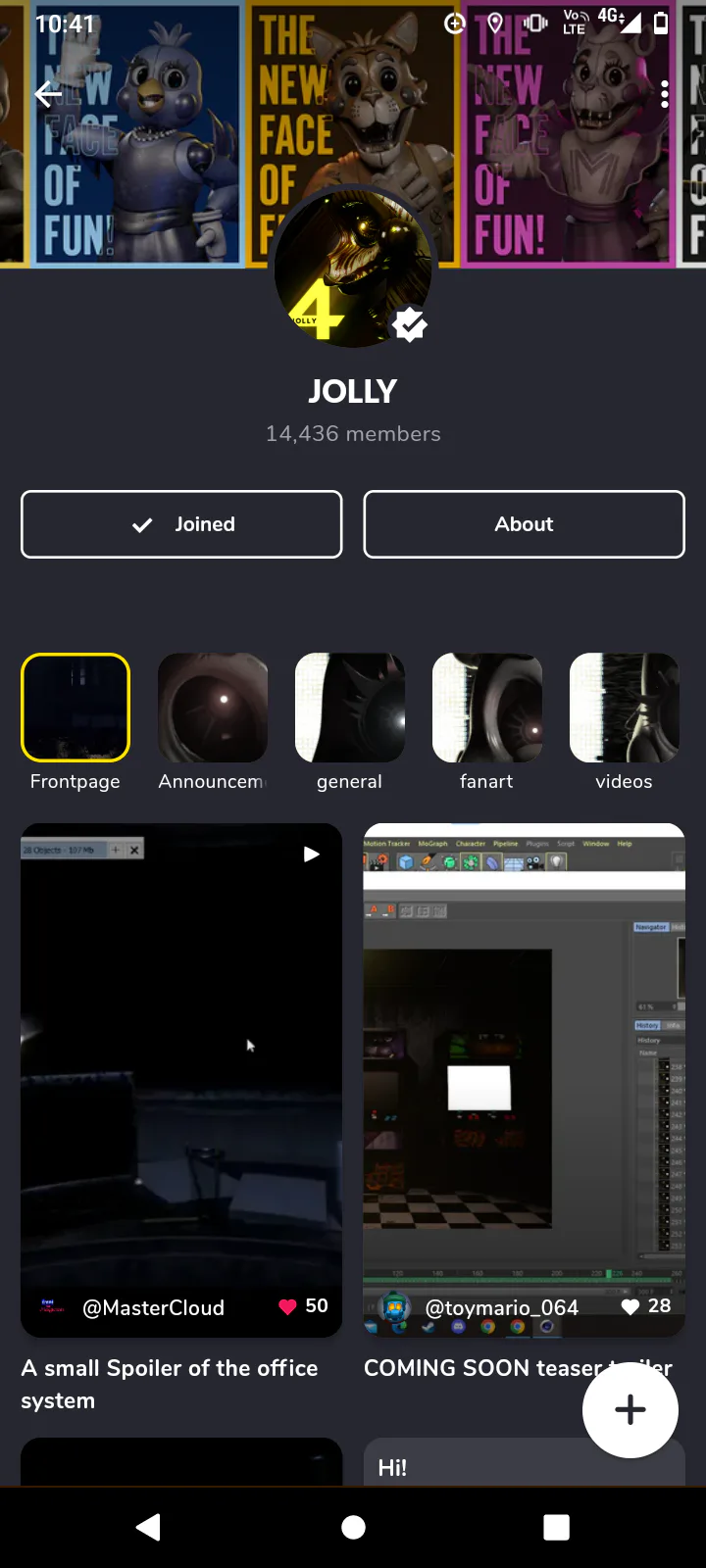This screenshot has height=1568, width=706.
Task: Tap the plus button to create post
Action: [x=630, y=1409]
